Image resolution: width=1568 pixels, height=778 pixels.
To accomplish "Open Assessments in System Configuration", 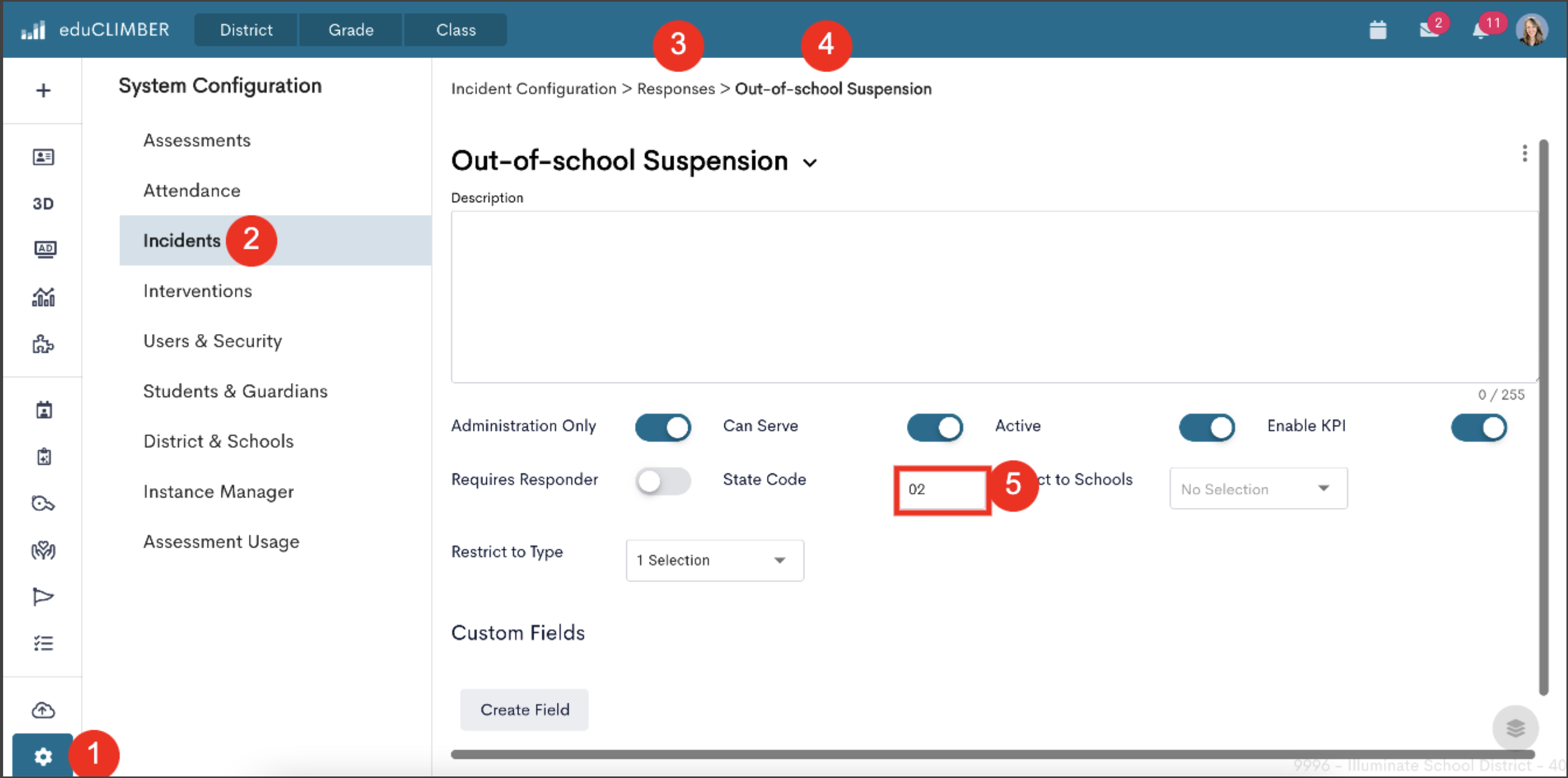I will (197, 140).
